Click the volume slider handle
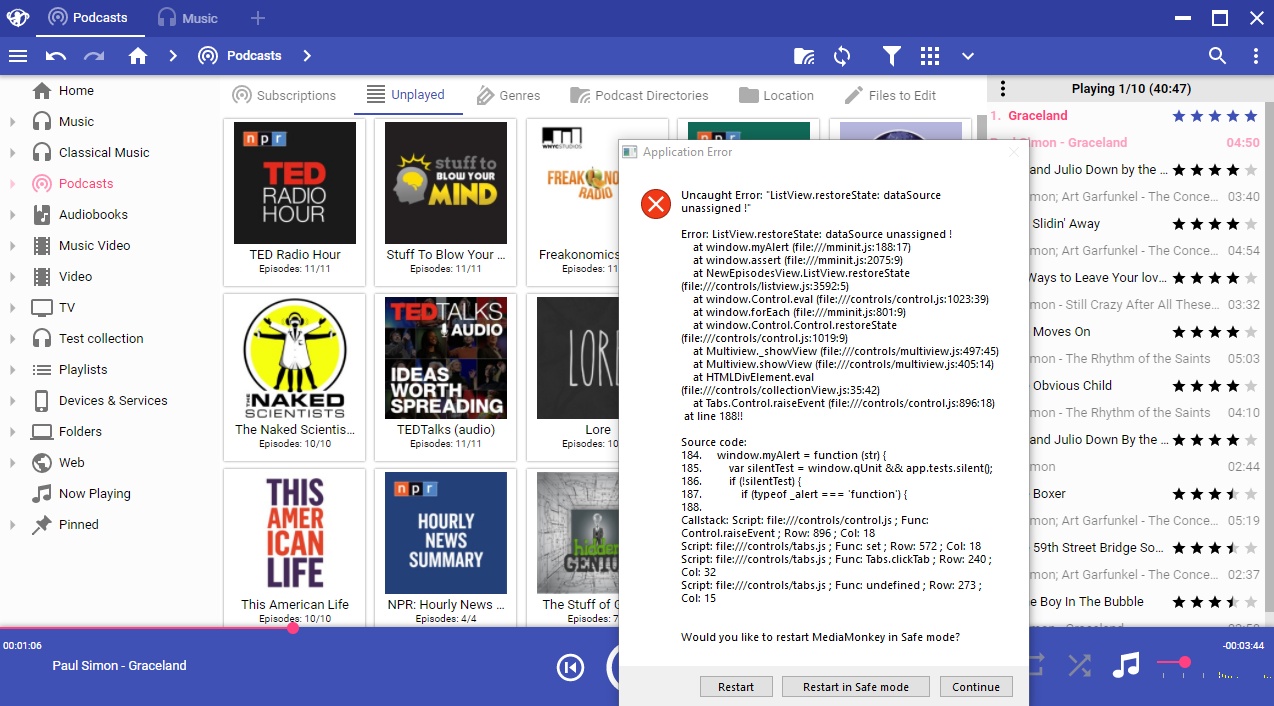Image resolution: width=1274 pixels, height=706 pixels. point(1185,662)
